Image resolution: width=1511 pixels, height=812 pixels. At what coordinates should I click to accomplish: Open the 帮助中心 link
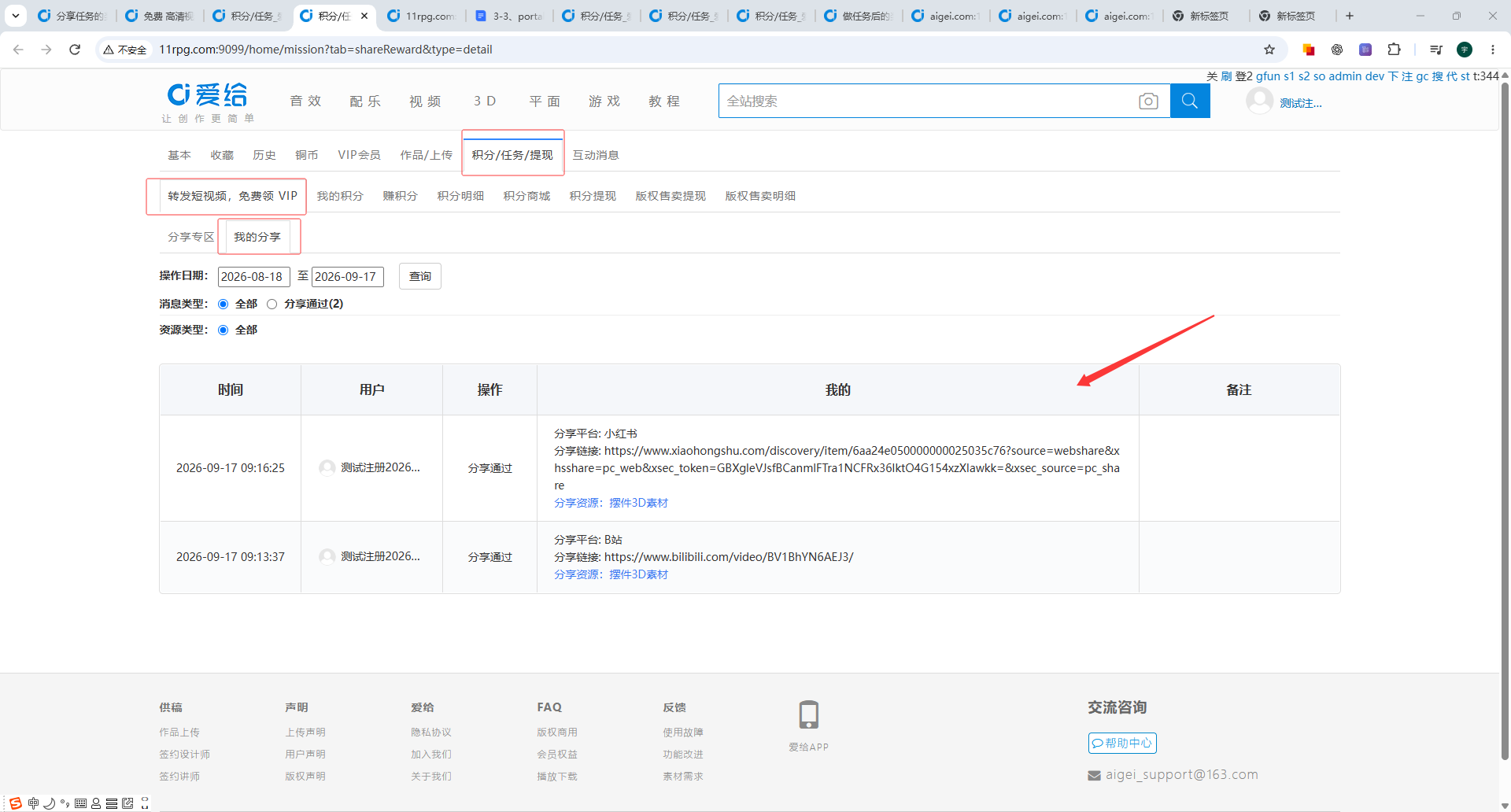point(1122,743)
